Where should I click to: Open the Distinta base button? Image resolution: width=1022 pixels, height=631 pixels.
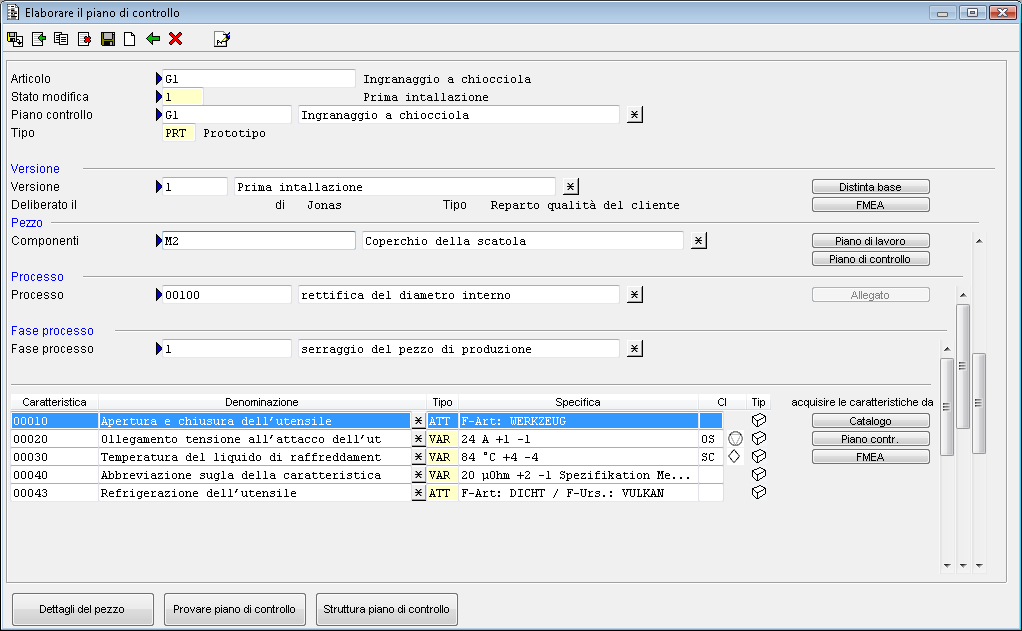coord(870,187)
